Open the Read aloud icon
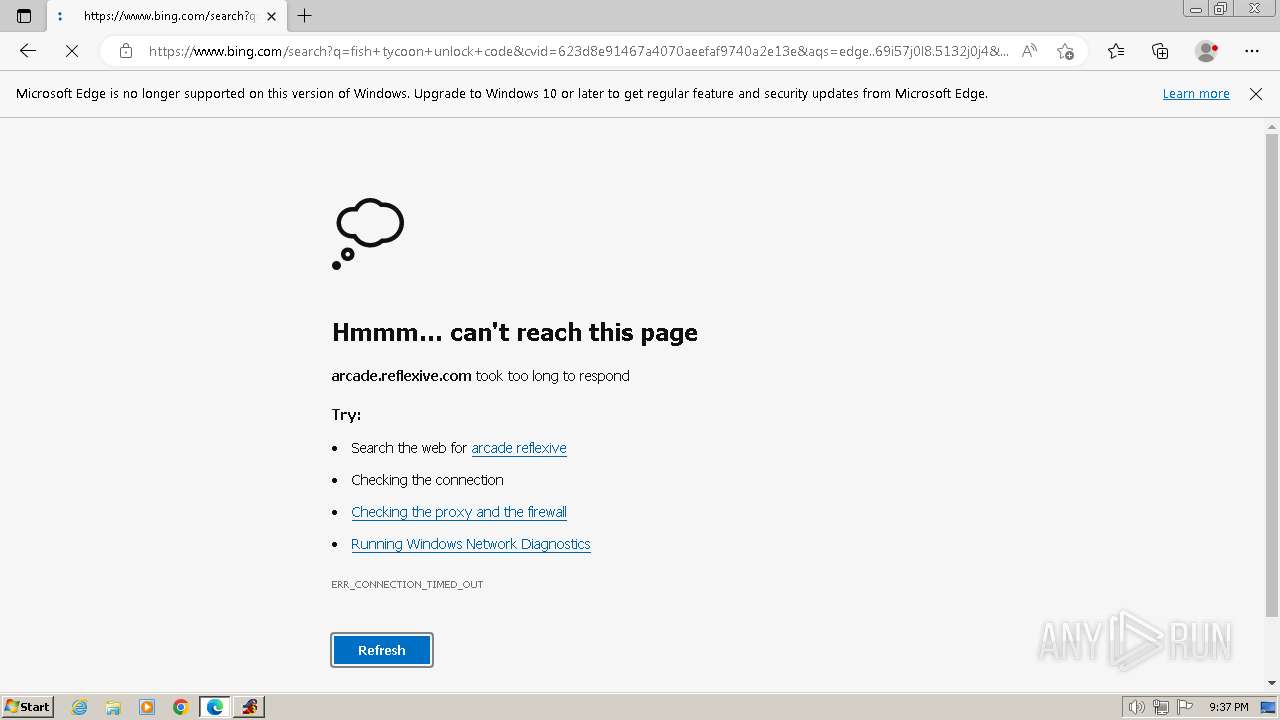Viewport: 1280px width, 720px height. 1029,51
